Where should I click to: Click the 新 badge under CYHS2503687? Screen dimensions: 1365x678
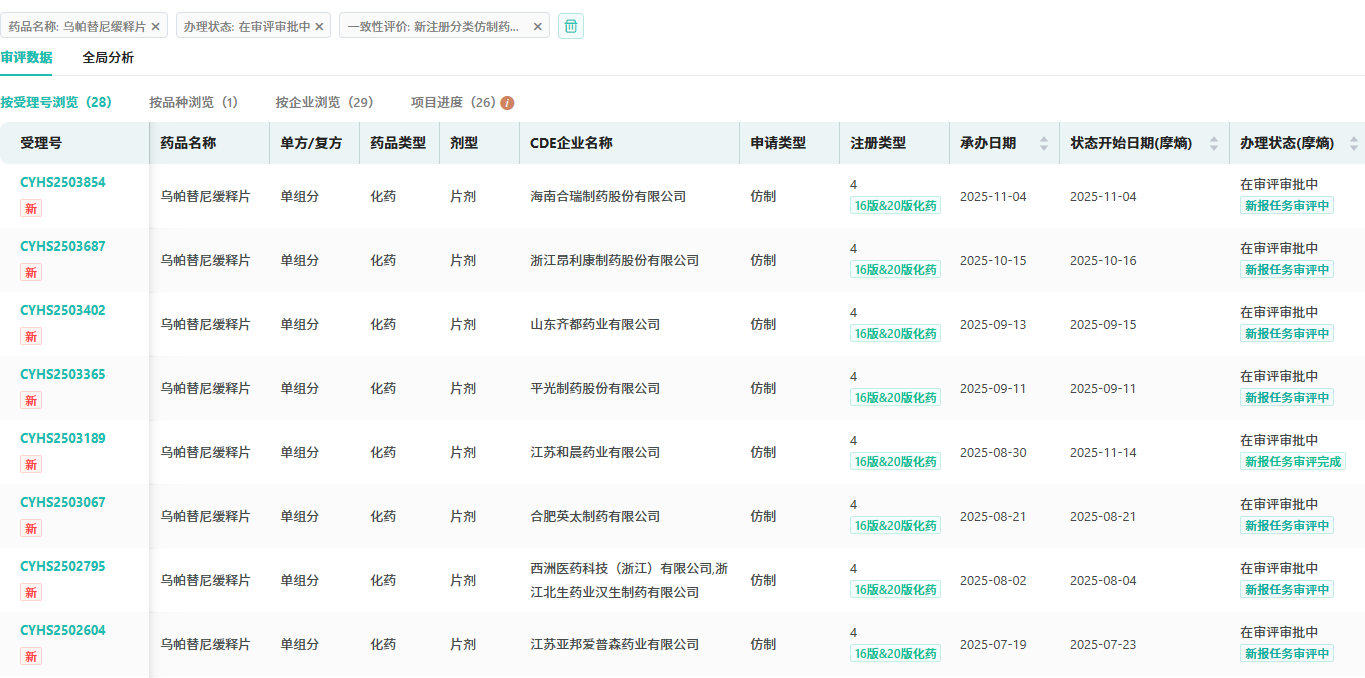[x=31, y=273]
